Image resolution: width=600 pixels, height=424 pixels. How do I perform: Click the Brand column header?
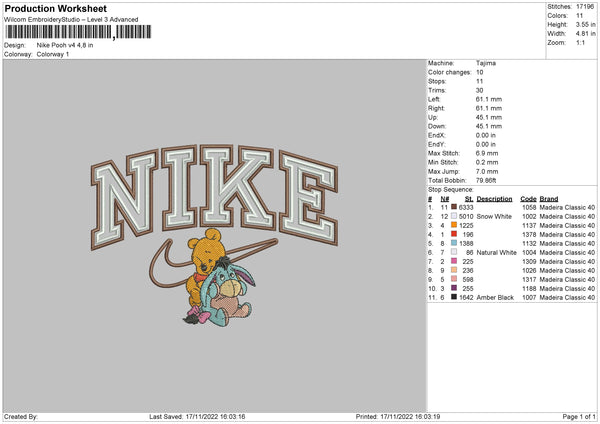tap(549, 199)
